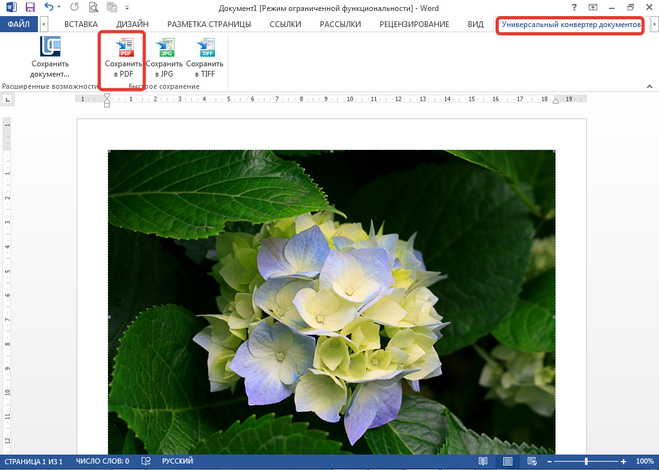Open the proofing errors icon in status bar
This screenshot has width=659, height=470.
coord(146,462)
